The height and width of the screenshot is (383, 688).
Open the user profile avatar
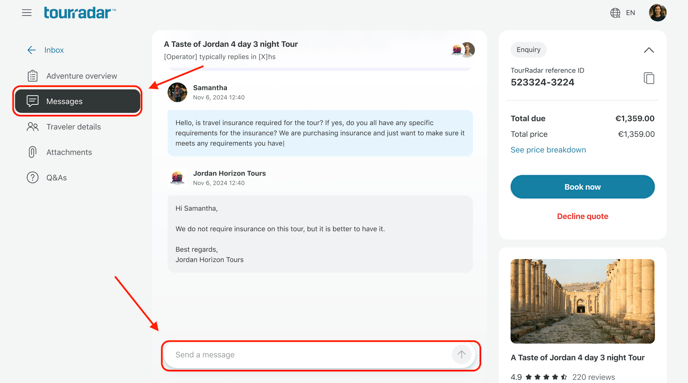point(657,12)
